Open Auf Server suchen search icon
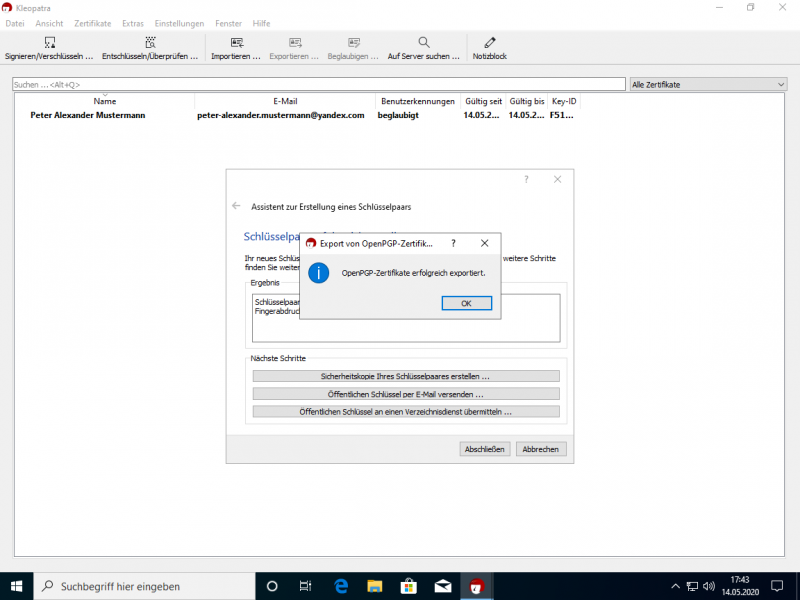 (424, 43)
